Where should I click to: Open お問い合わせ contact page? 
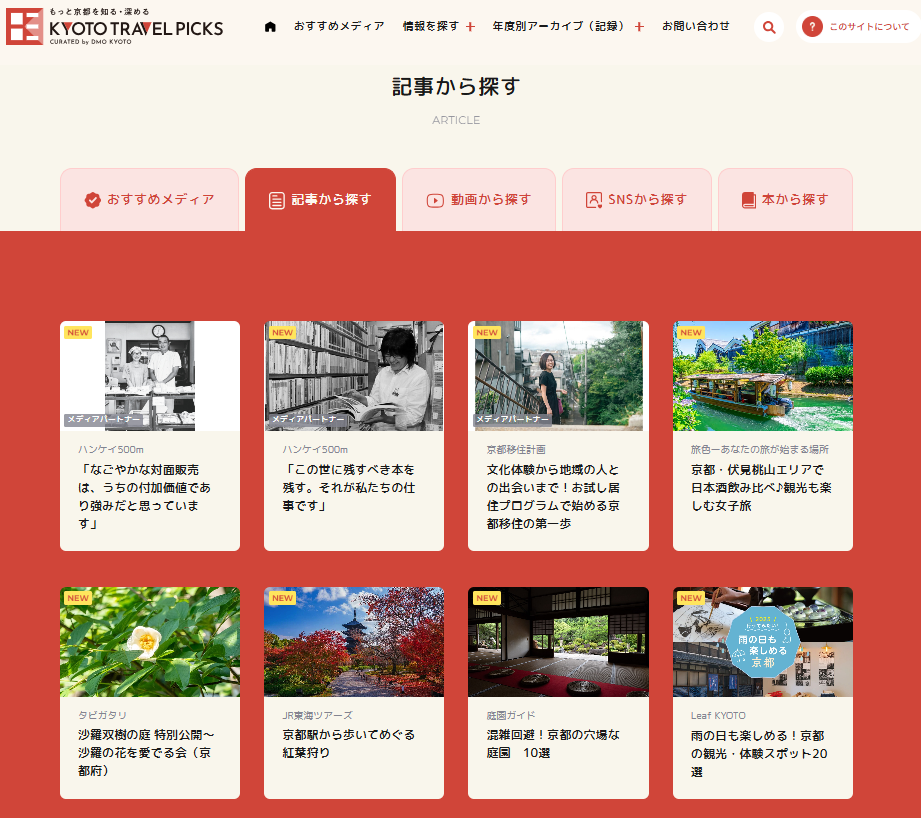(x=696, y=26)
